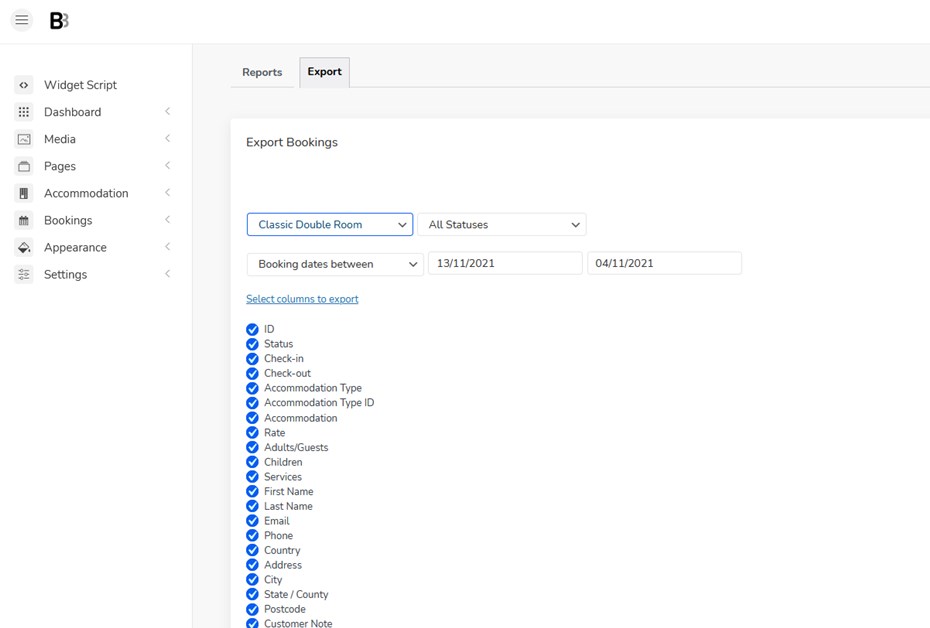The image size is (930, 628).
Task: Expand the Settings submenu chevron
Action: 168,274
